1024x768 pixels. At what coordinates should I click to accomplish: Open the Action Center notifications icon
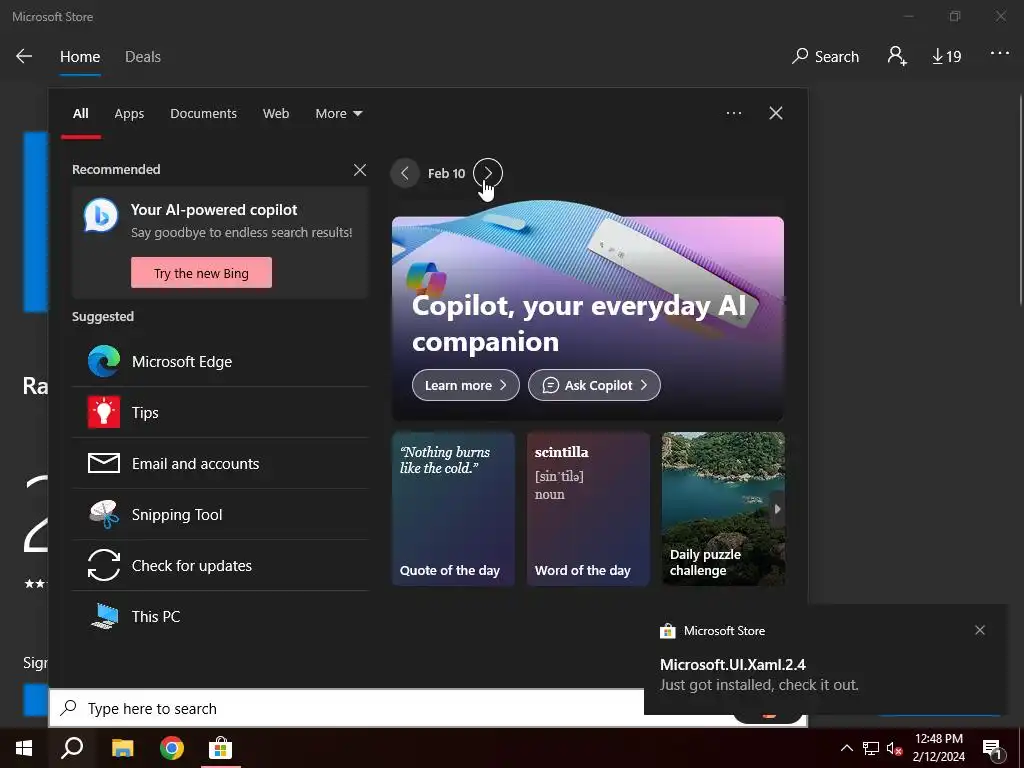[x=992, y=748]
